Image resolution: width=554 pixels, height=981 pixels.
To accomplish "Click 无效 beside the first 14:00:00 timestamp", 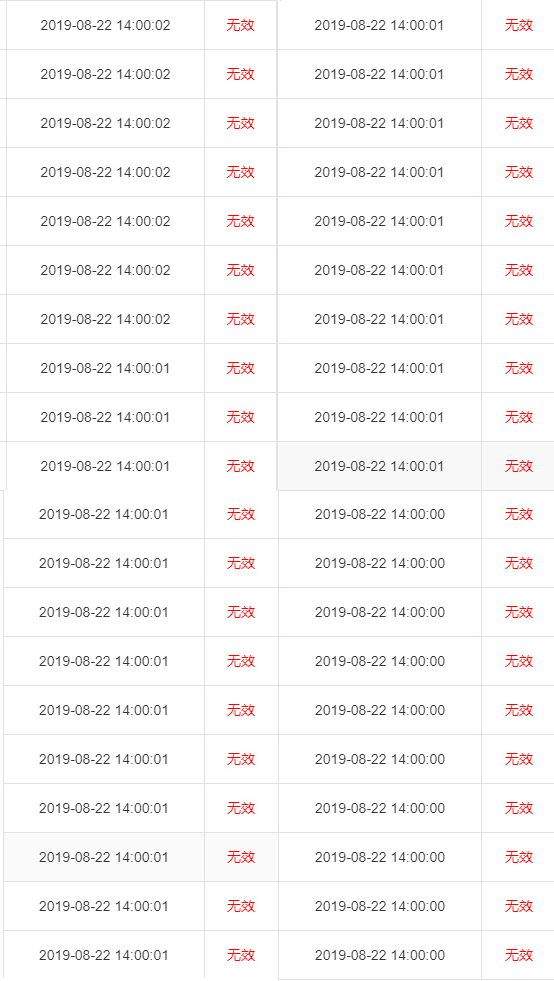I will [x=519, y=514].
